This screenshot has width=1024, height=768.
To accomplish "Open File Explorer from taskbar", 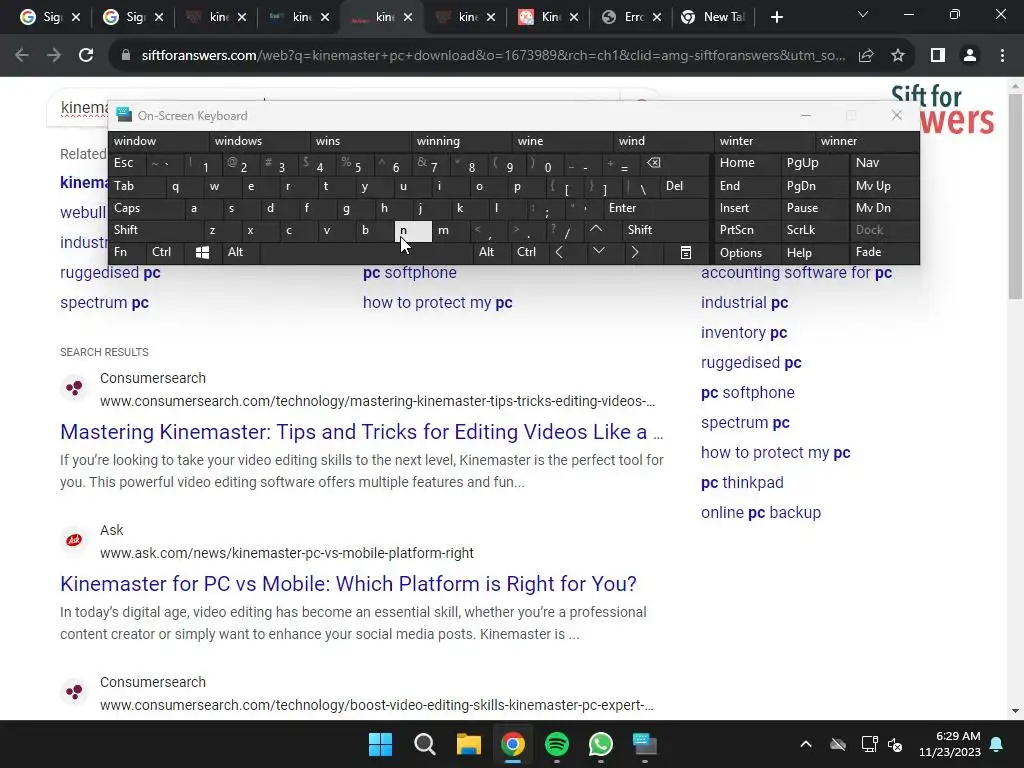I will point(469,744).
